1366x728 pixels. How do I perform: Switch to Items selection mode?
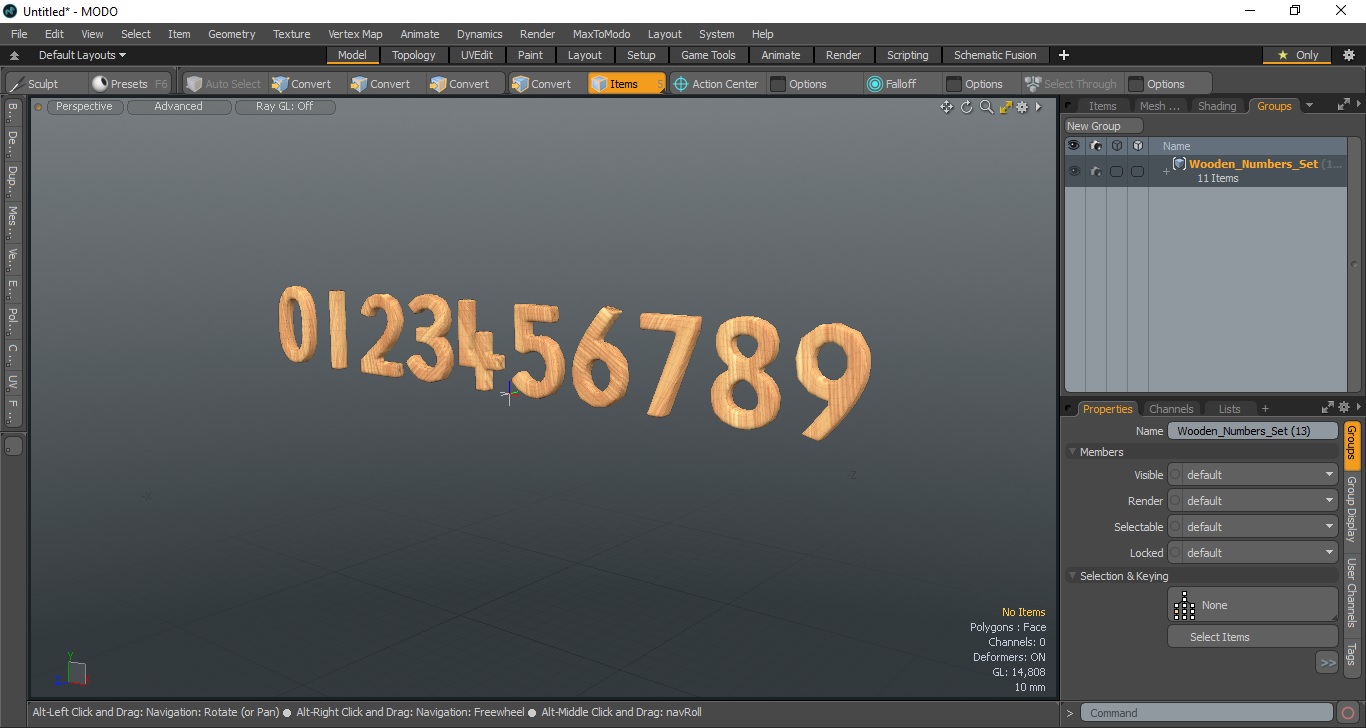pos(625,84)
